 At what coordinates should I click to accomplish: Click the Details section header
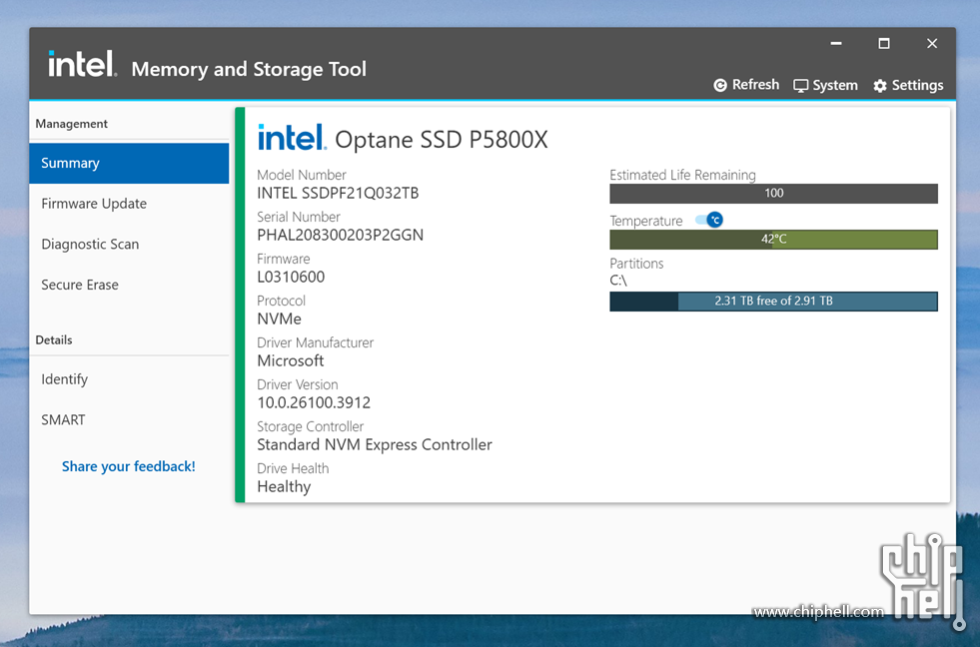(x=54, y=340)
